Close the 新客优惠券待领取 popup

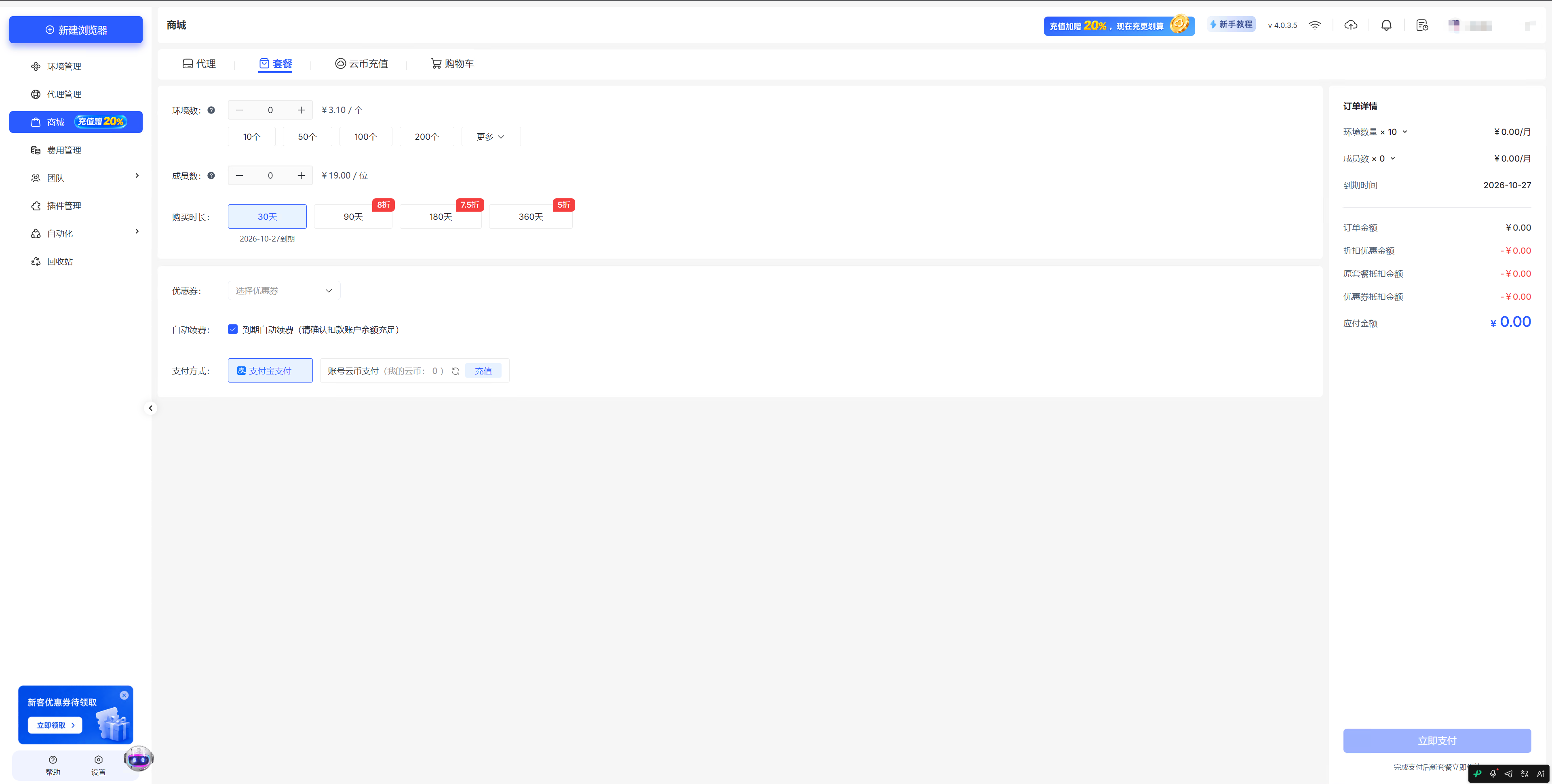pyautogui.click(x=124, y=696)
